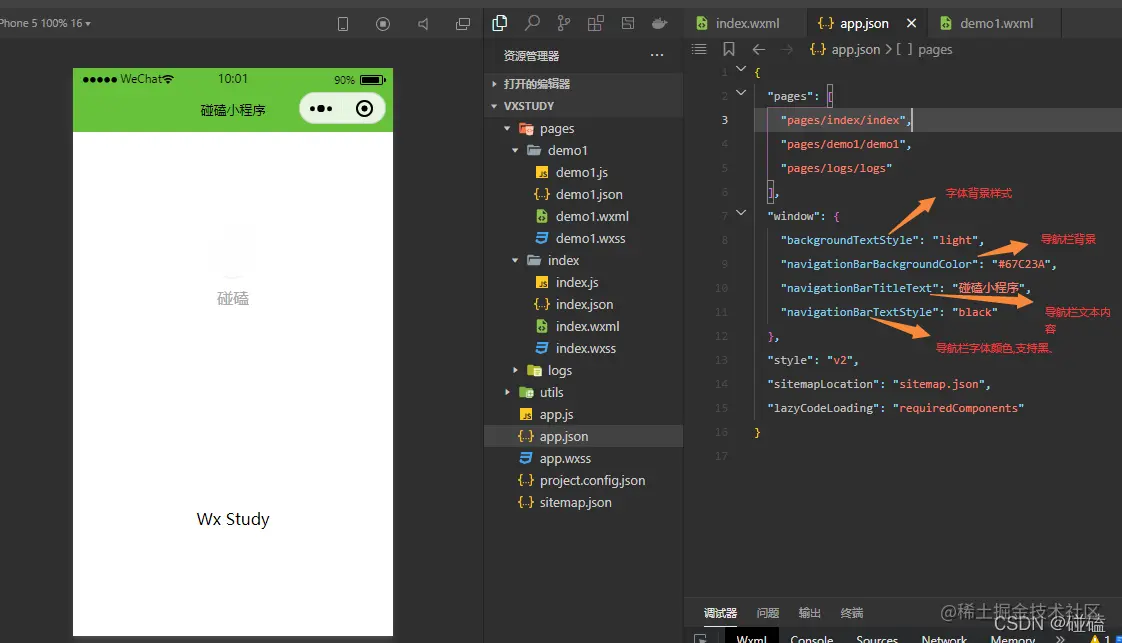1122x643 pixels.
Task: Go forward with right arrow in editor
Action: [x=786, y=49]
